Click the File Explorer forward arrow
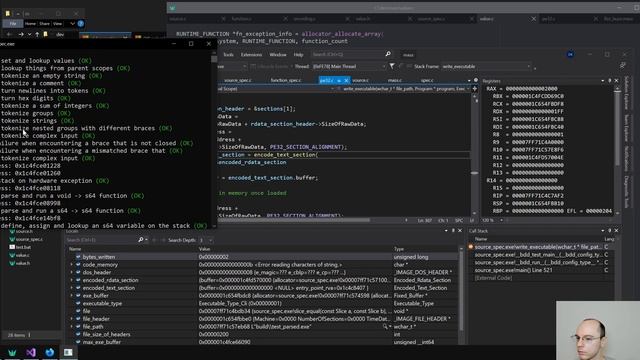Screen dimensions: 640x360 (x=21, y=35)
